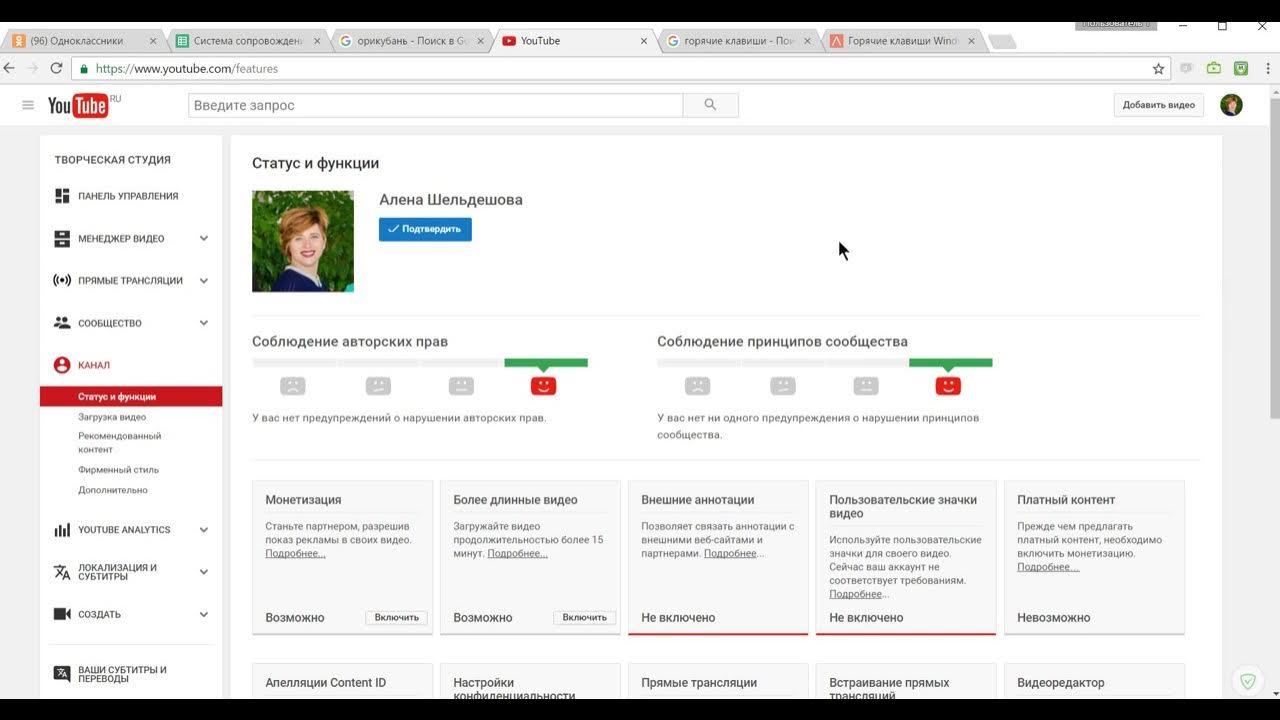Click the Локализация и субтитры translate icon
The width and height of the screenshot is (1280, 720).
(62, 572)
